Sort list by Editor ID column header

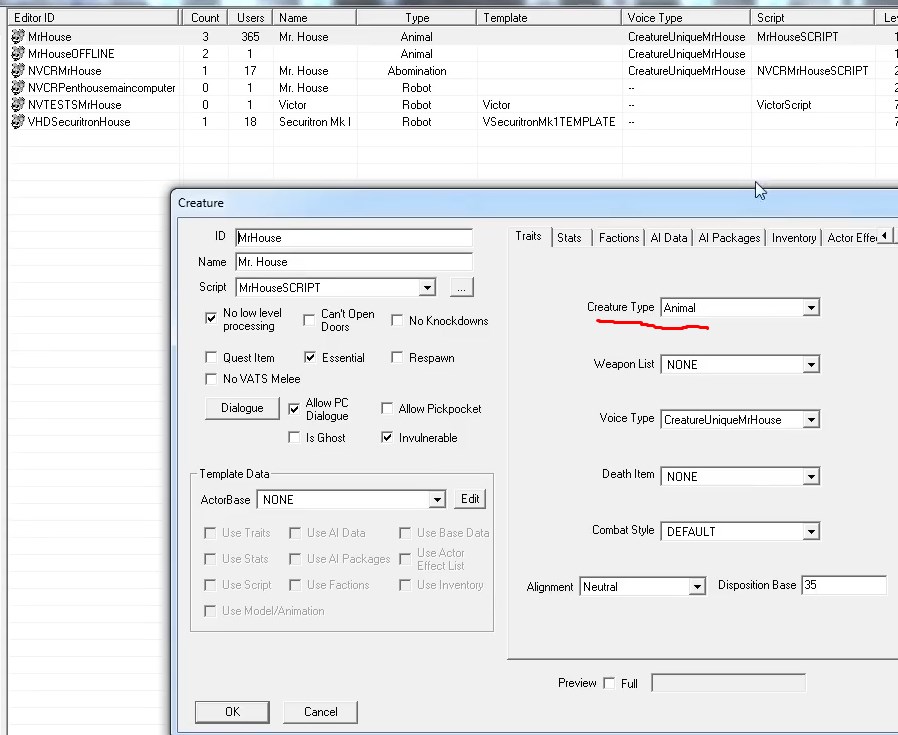(93, 18)
